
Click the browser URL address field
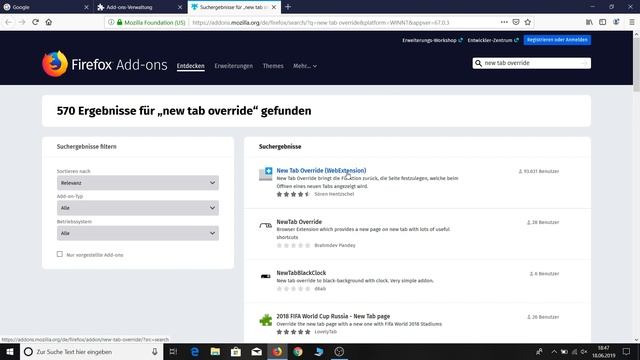click(320, 22)
